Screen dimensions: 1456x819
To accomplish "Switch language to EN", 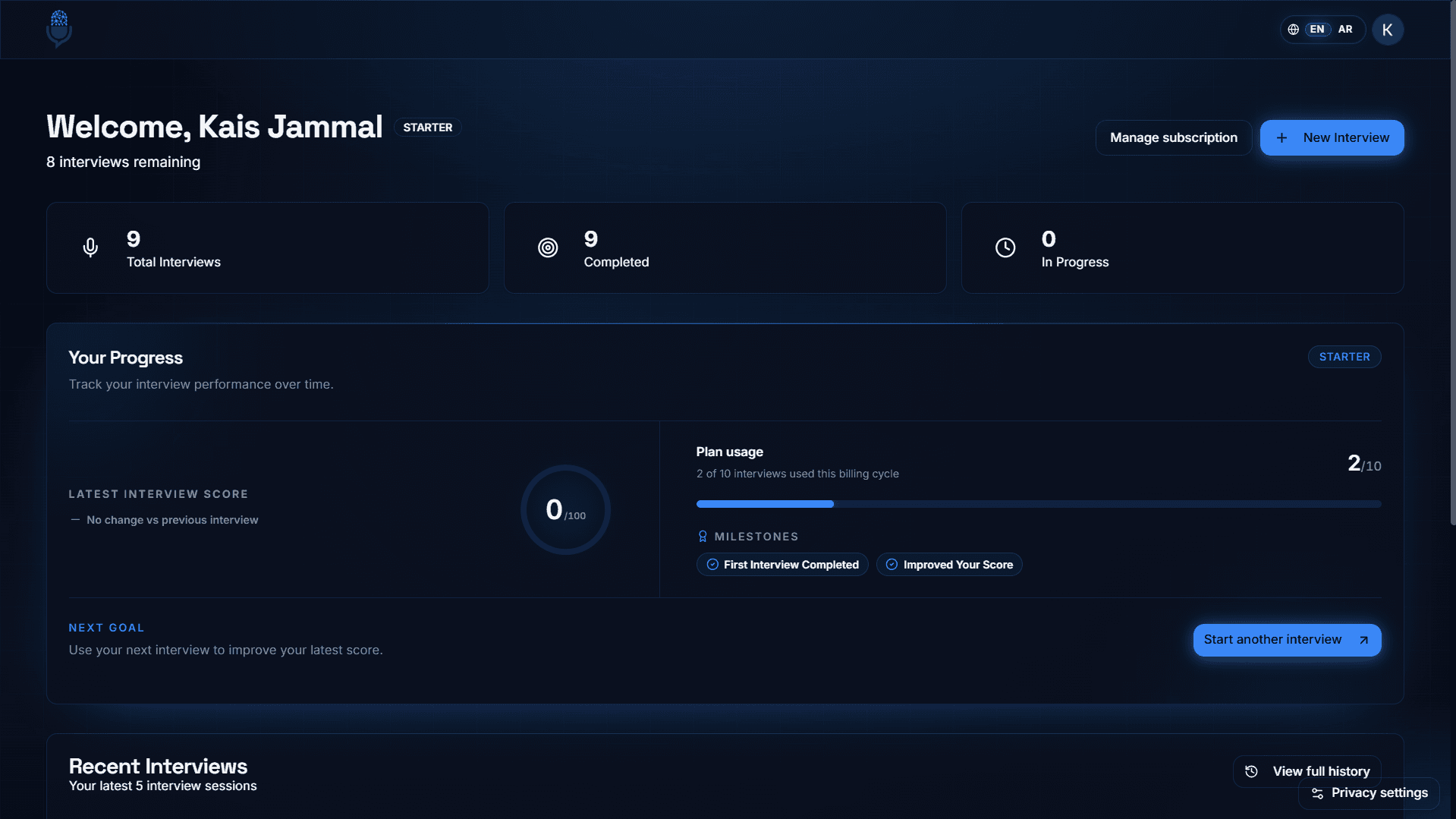I will pos(1317,30).
